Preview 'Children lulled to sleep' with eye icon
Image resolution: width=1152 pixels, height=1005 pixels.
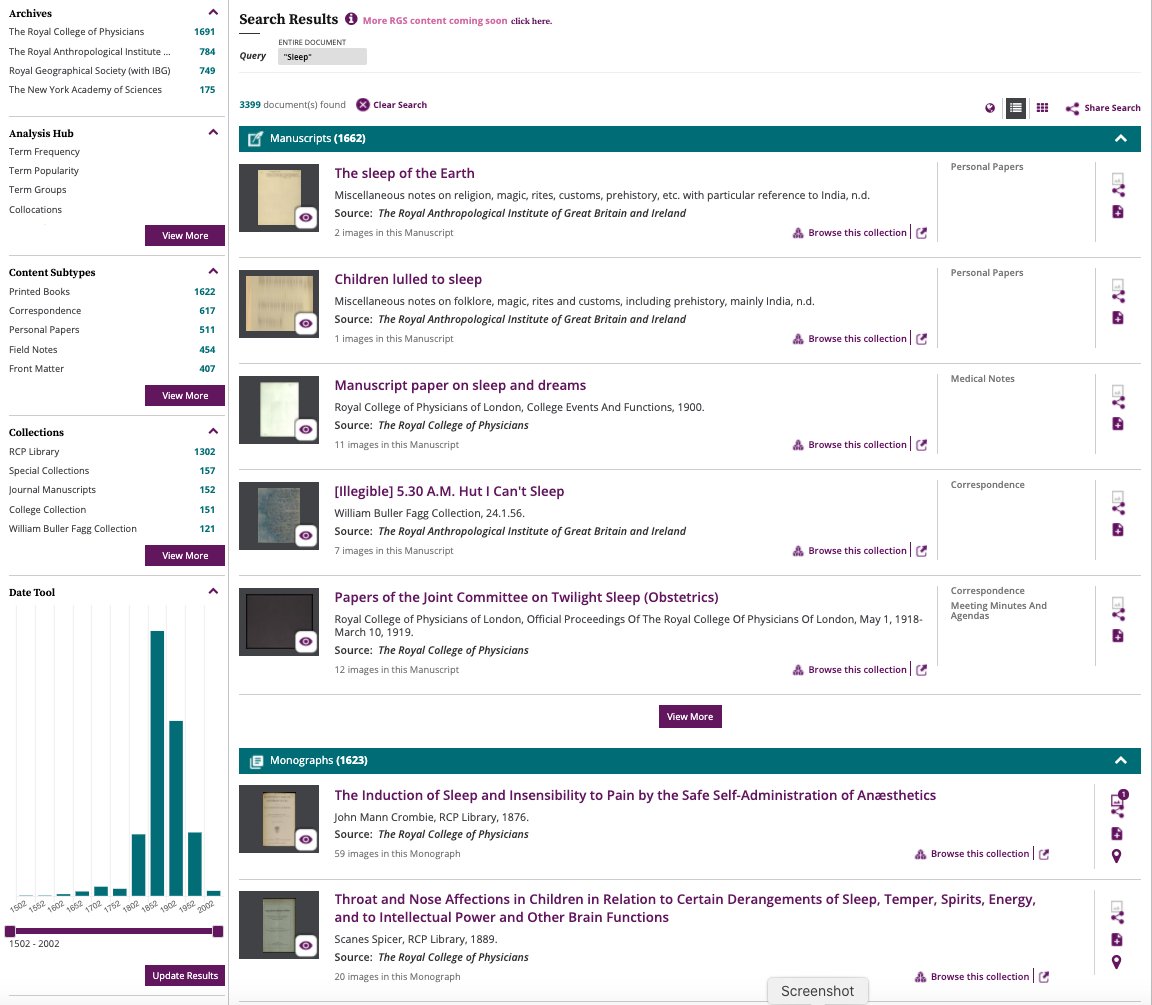click(306, 323)
